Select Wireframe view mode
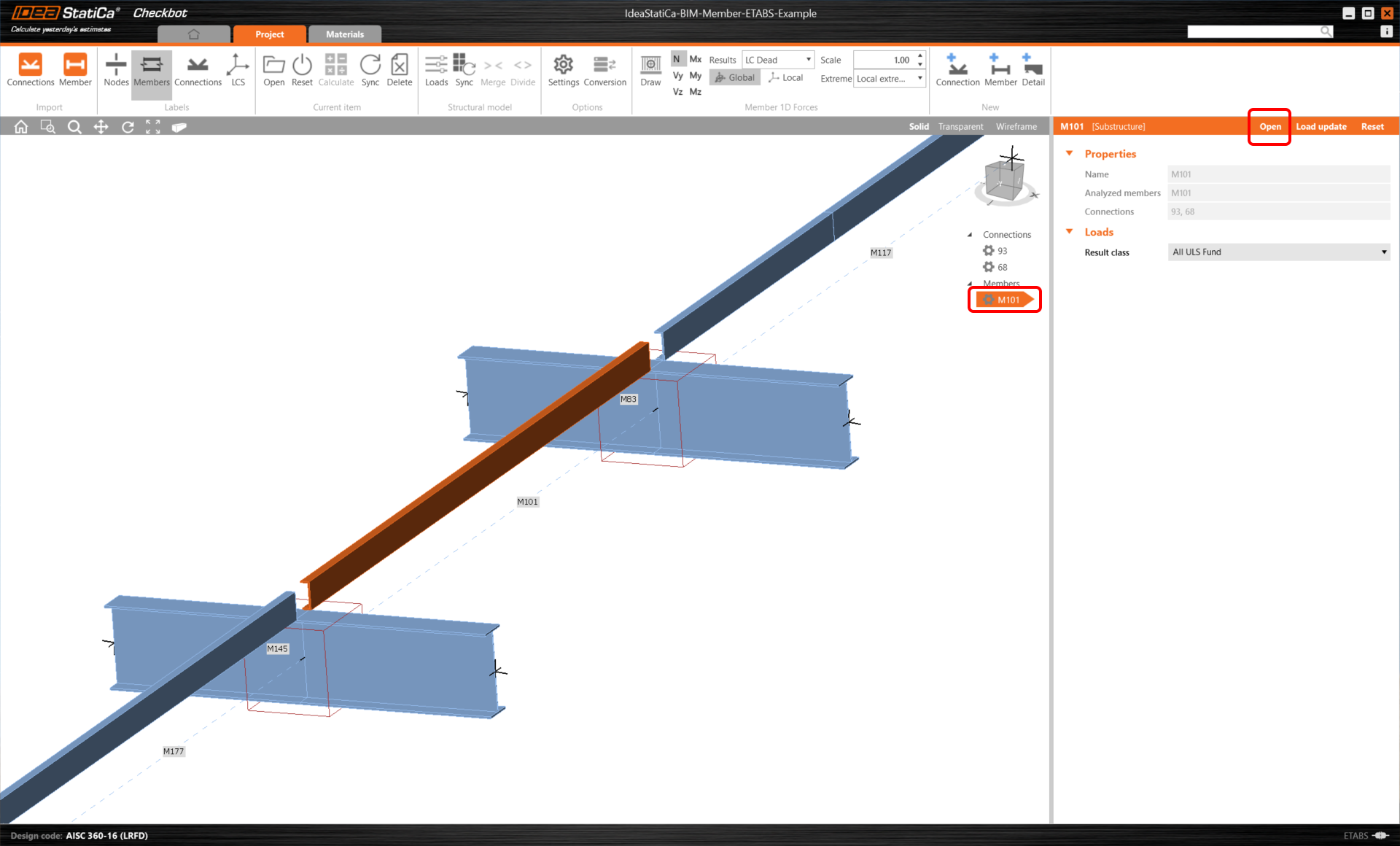 tap(1016, 127)
